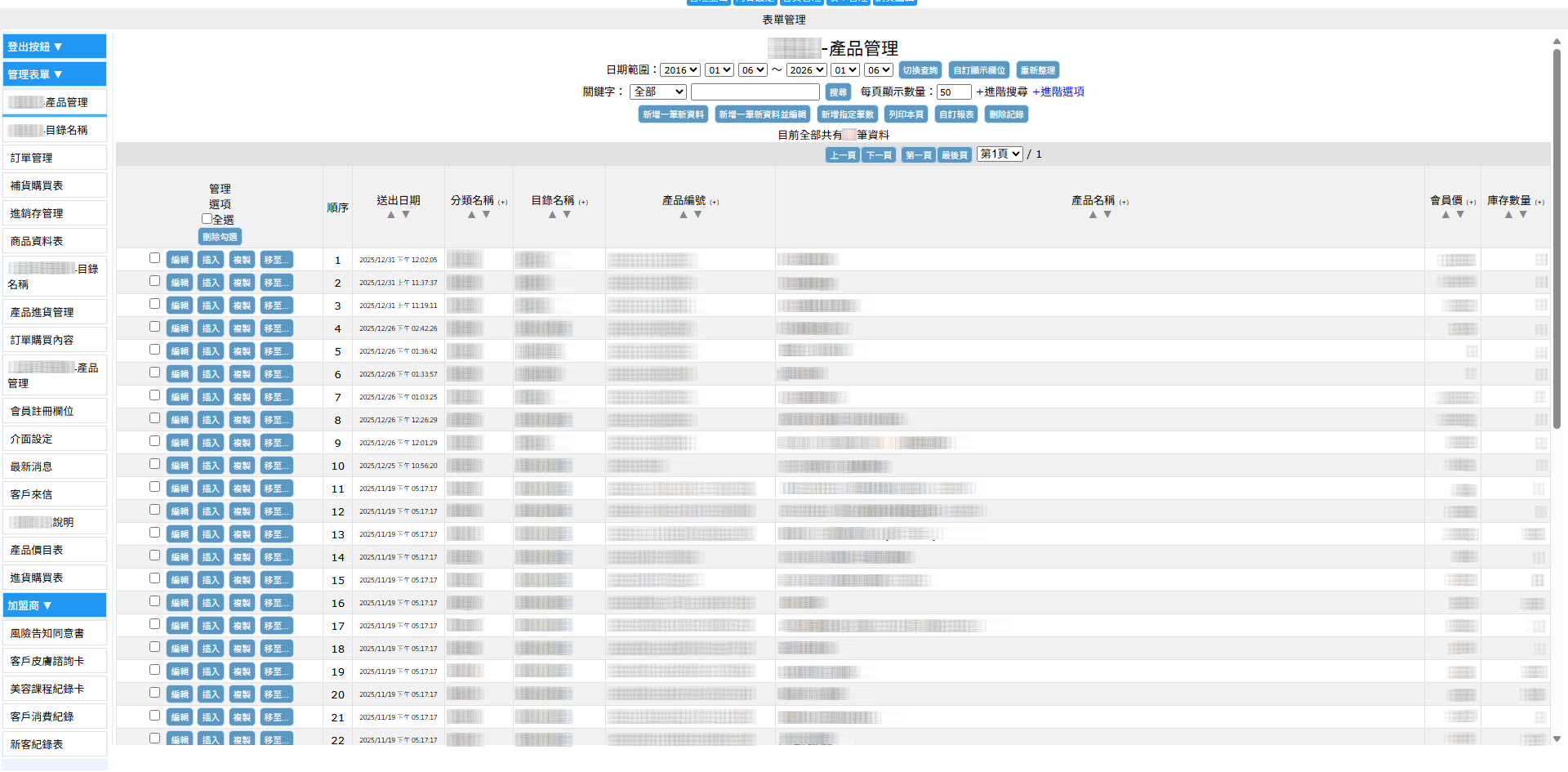Screen dimensions: 1568x772
Task: Tick the checkbox for row 1
Action: coord(154,258)
